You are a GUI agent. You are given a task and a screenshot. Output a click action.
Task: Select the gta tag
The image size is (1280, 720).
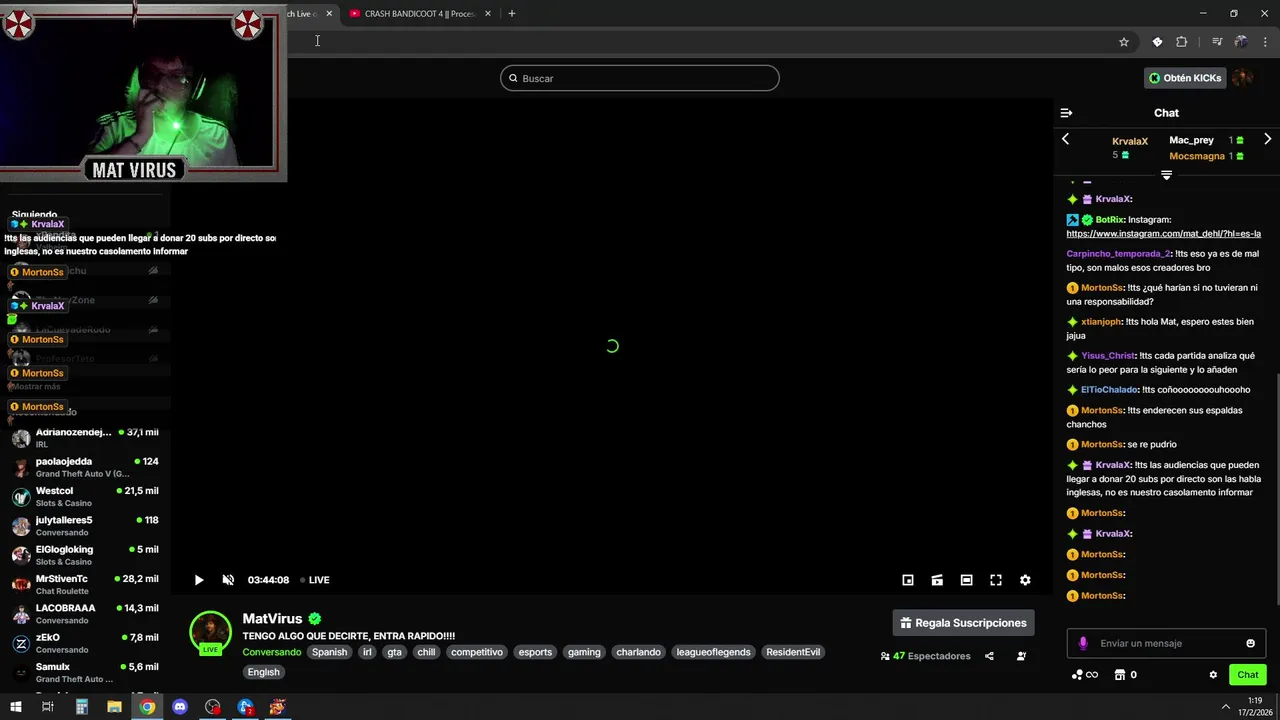click(395, 652)
